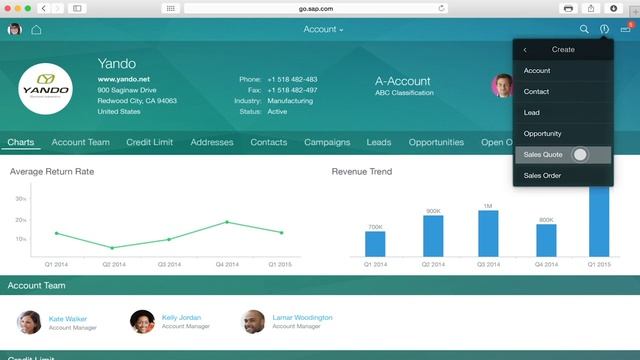Screen dimensions: 640x360
Task: Switch to the Contacts tab
Action: point(269,142)
